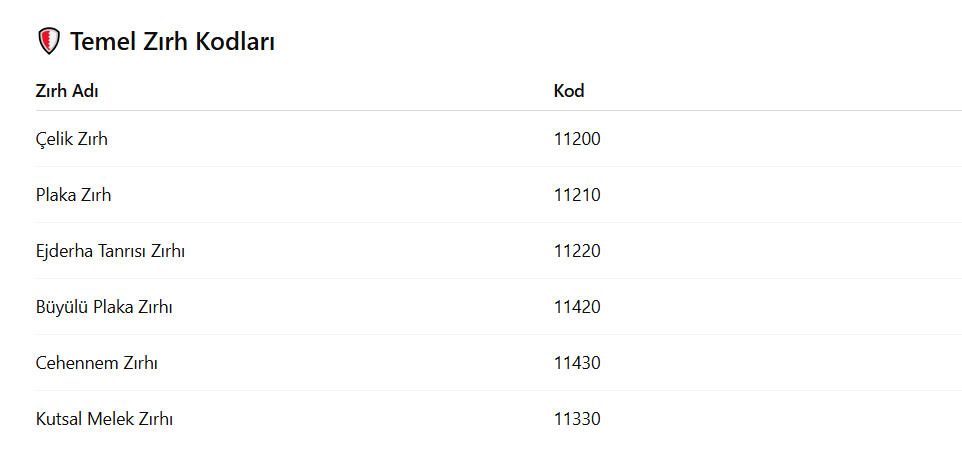The height and width of the screenshot is (474, 962).
Task: Click the Ejderha Tanrısı Zırhı name
Action: click(110, 251)
